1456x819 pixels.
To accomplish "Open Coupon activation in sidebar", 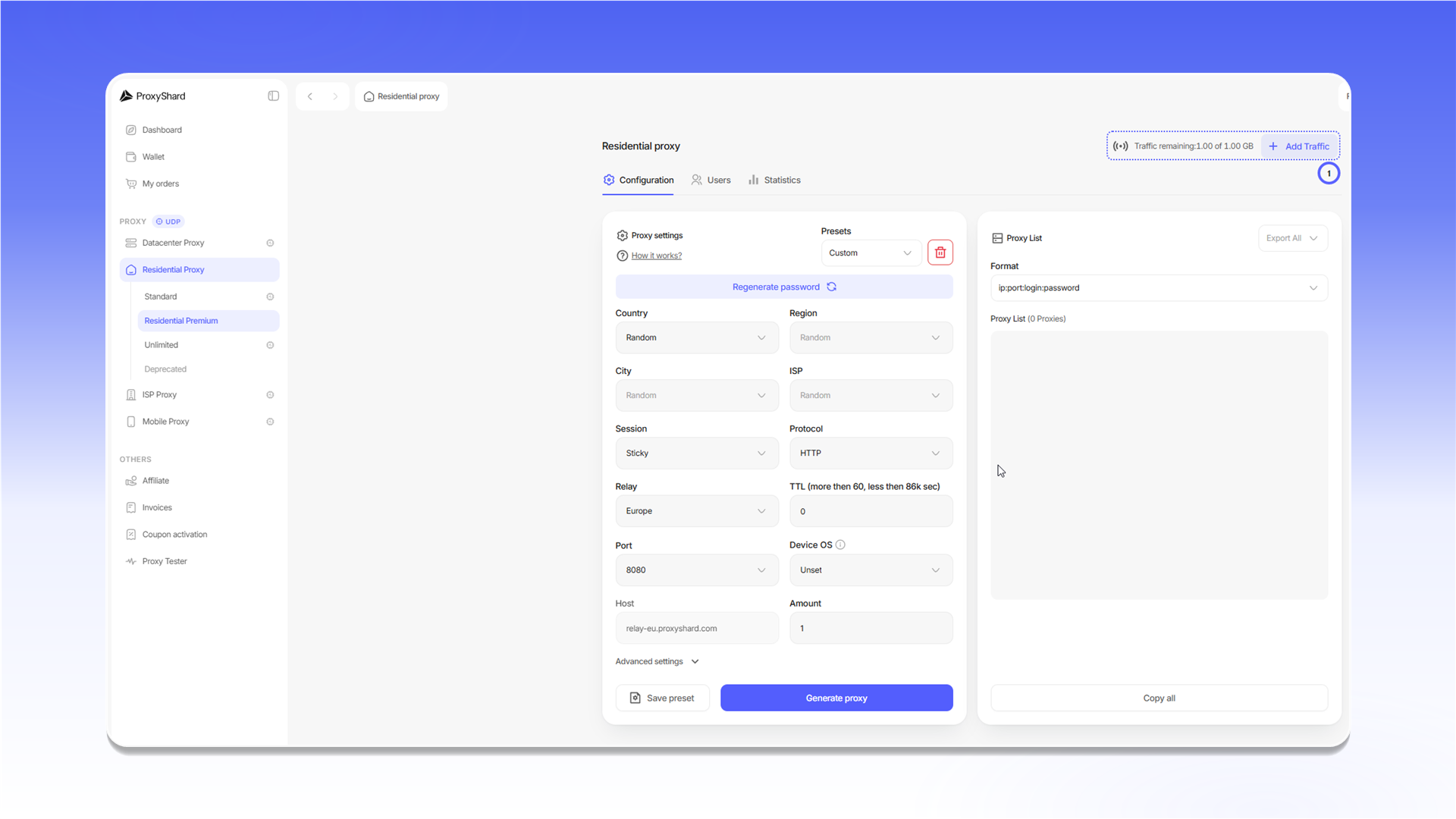I will click(x=174, y=535).
